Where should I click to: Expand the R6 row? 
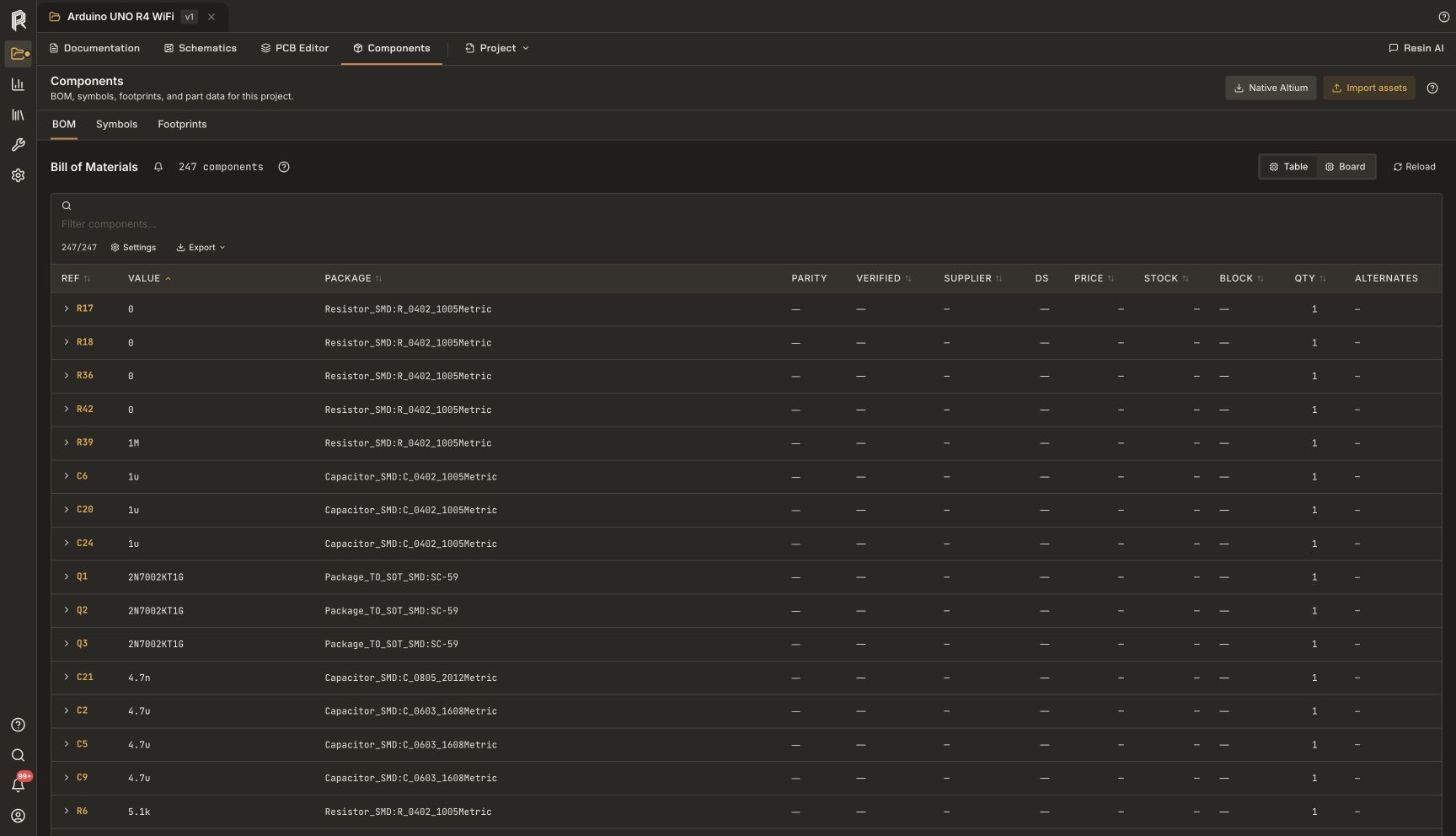(67, 811)
